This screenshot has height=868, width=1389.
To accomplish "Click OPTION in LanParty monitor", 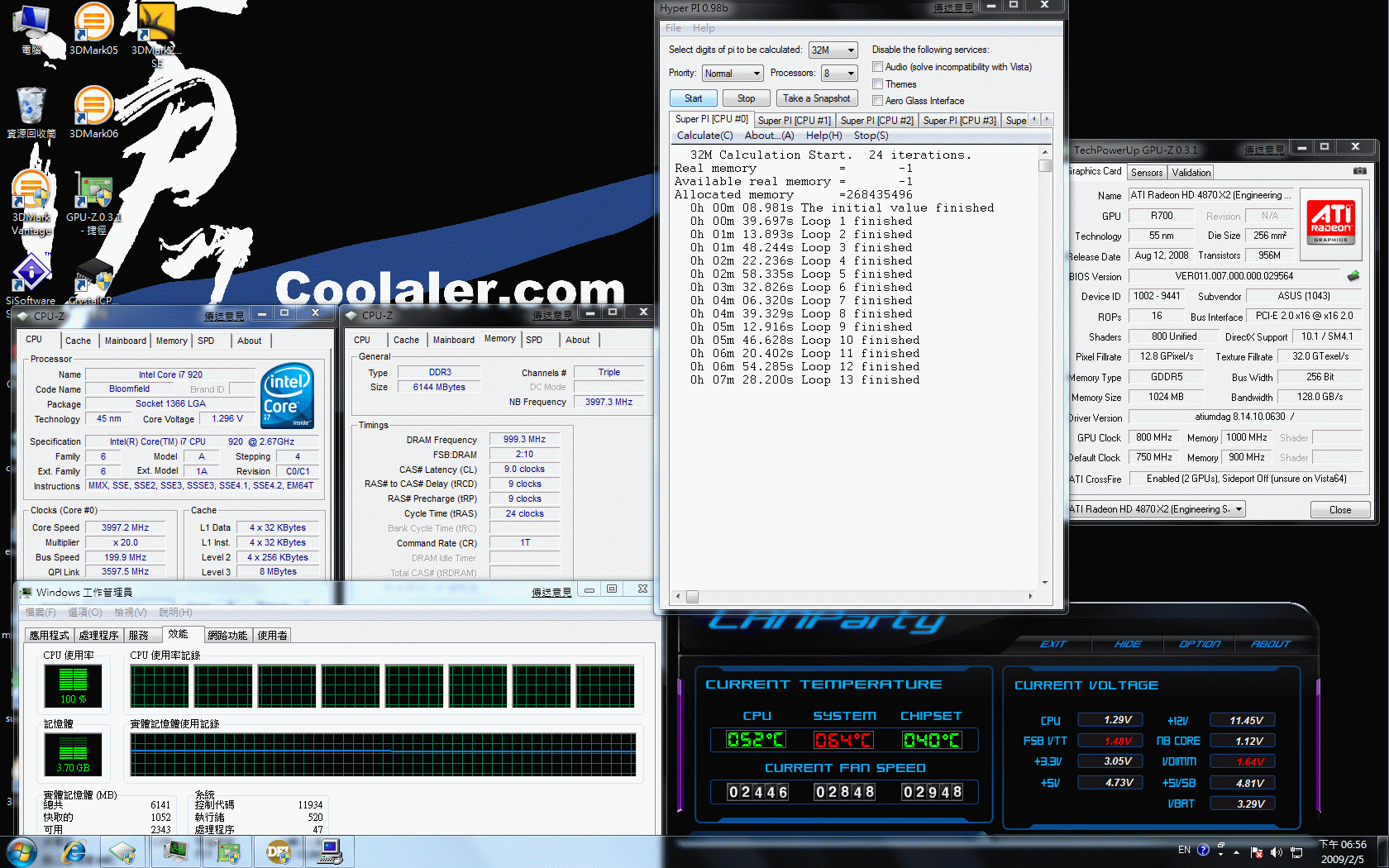I will coord(1200,644).
